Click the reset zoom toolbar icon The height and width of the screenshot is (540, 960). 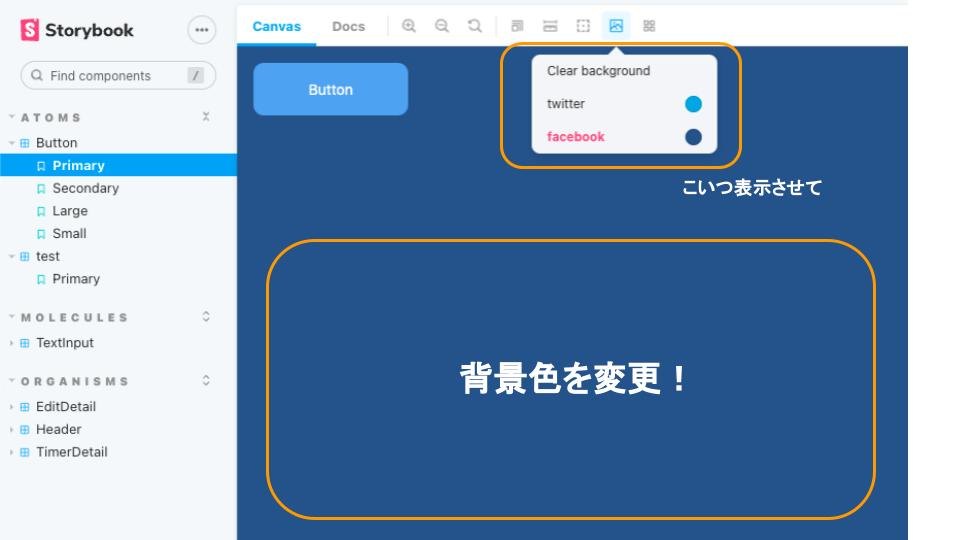point(474,26)
